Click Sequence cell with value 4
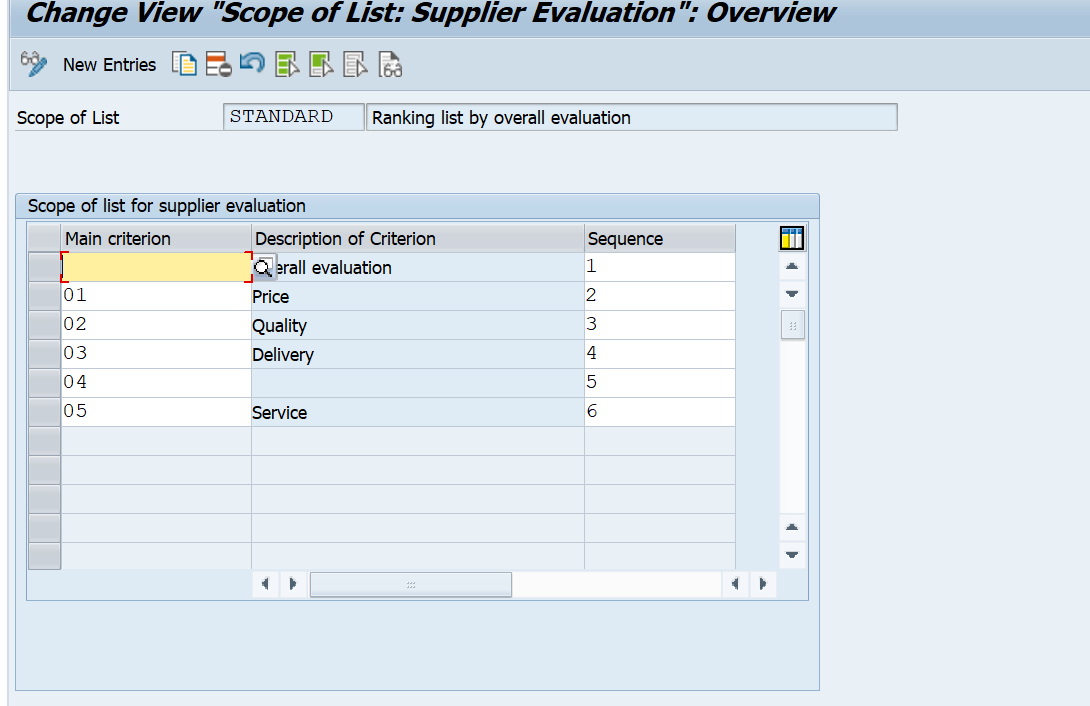 [660, 354]
